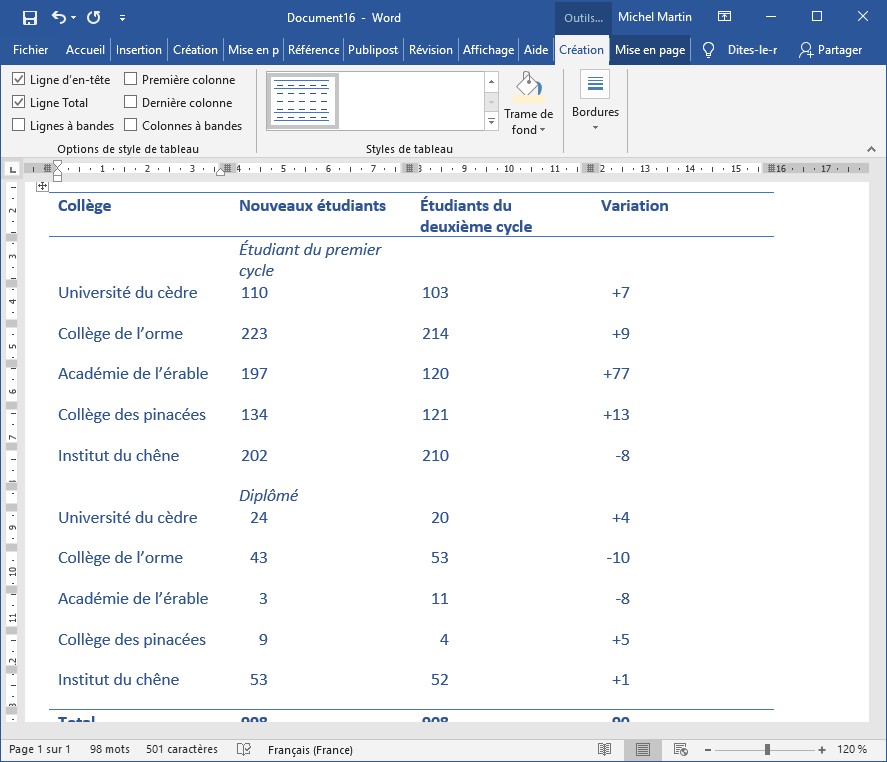This screenshot has height=762, width=887.
Task: Enable Première colonne checkbox
Action: pyautogui.click(x=131, y=80)
